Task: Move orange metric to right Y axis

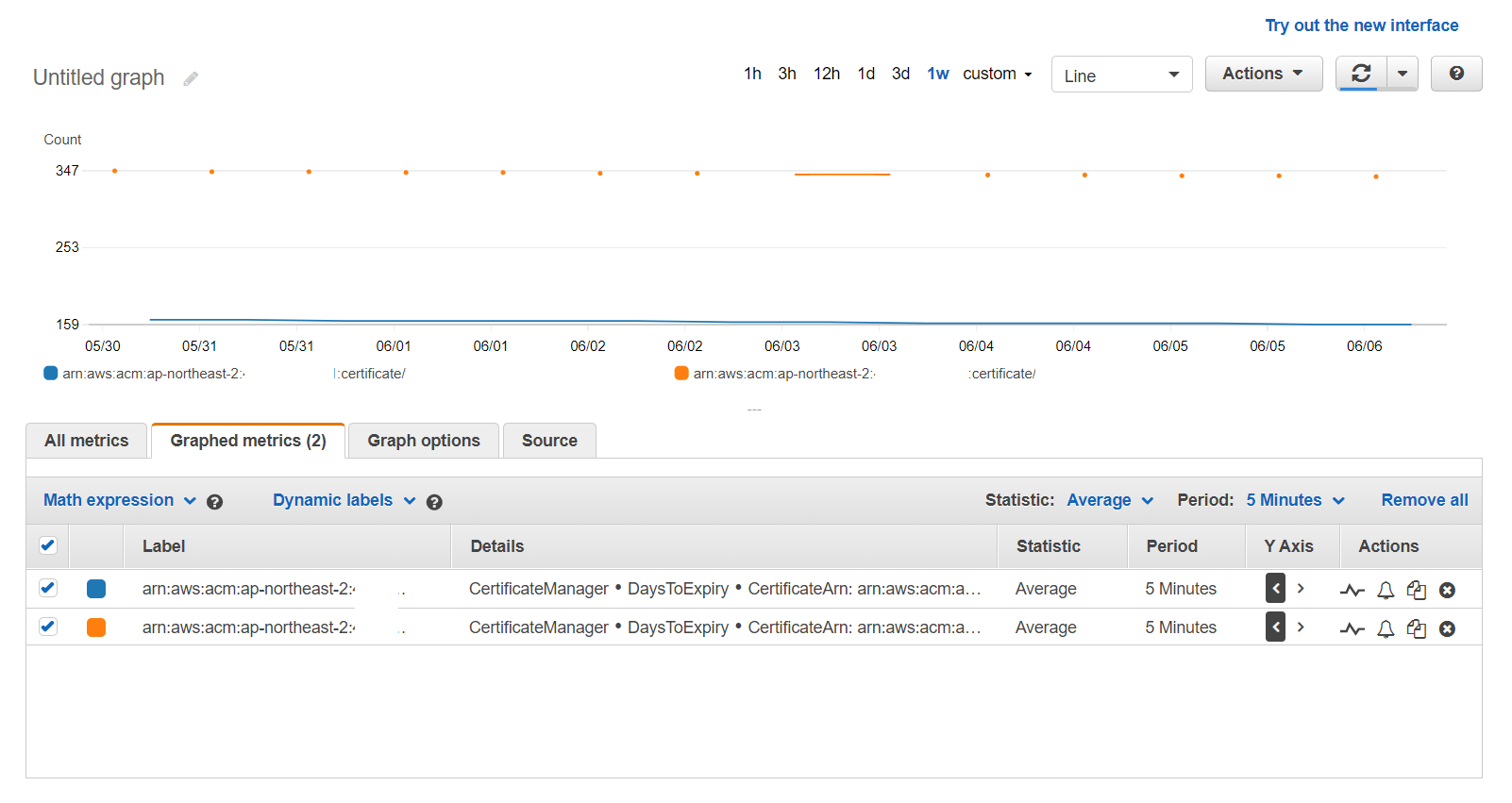Action: click(x=1301, y=627)
